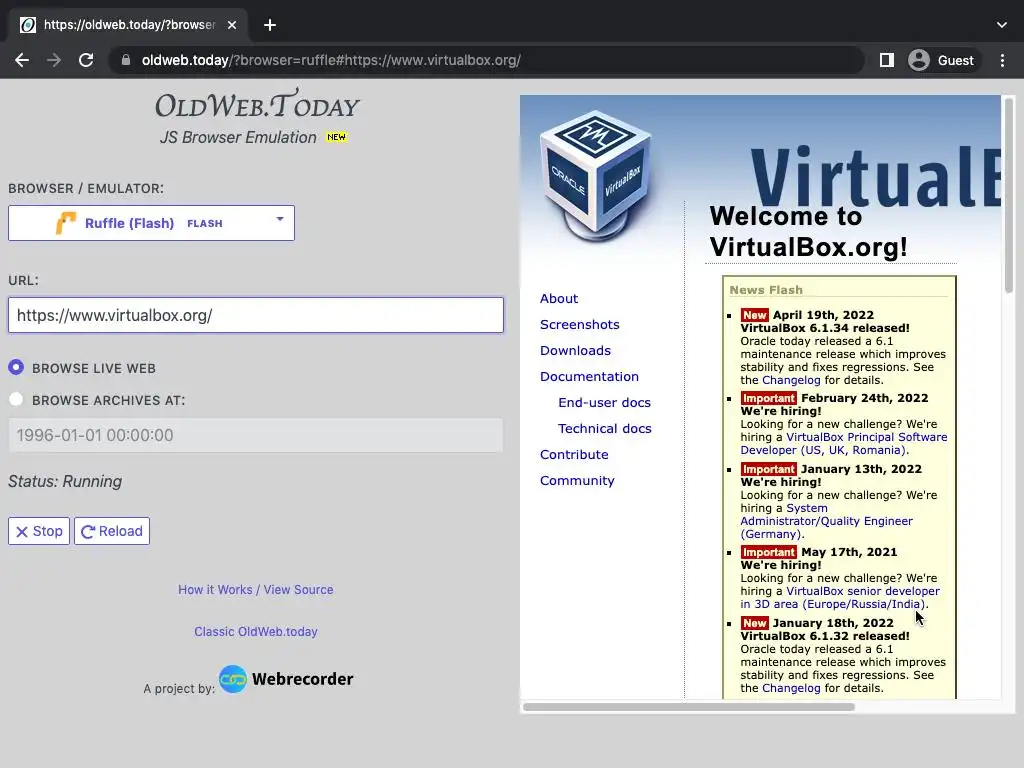Expand the tab search chevron
This screenshot has height=768, width=1024.
point(1002,25)
